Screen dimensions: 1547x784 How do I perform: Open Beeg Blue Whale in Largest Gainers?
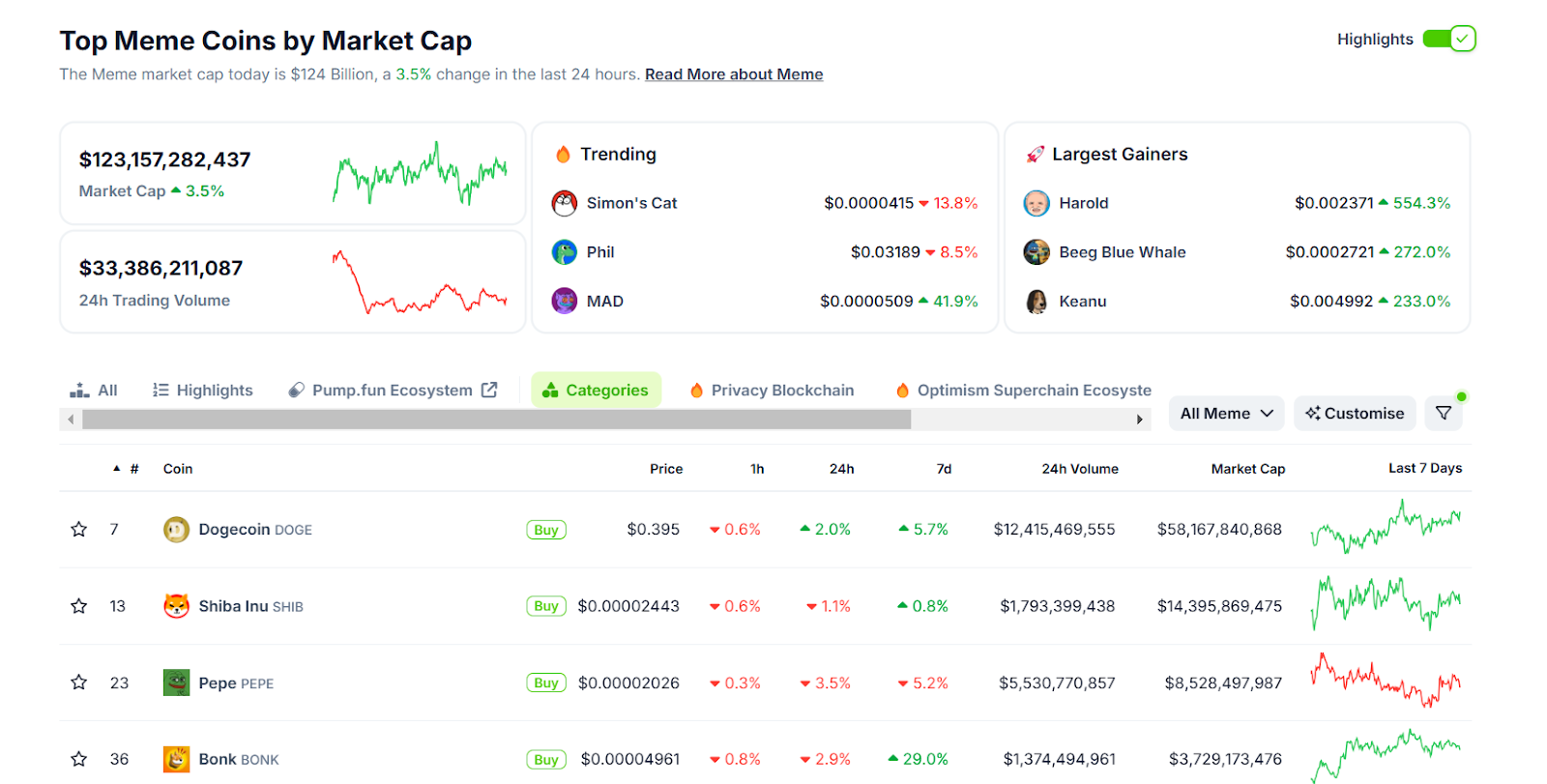click(1123, 252)
